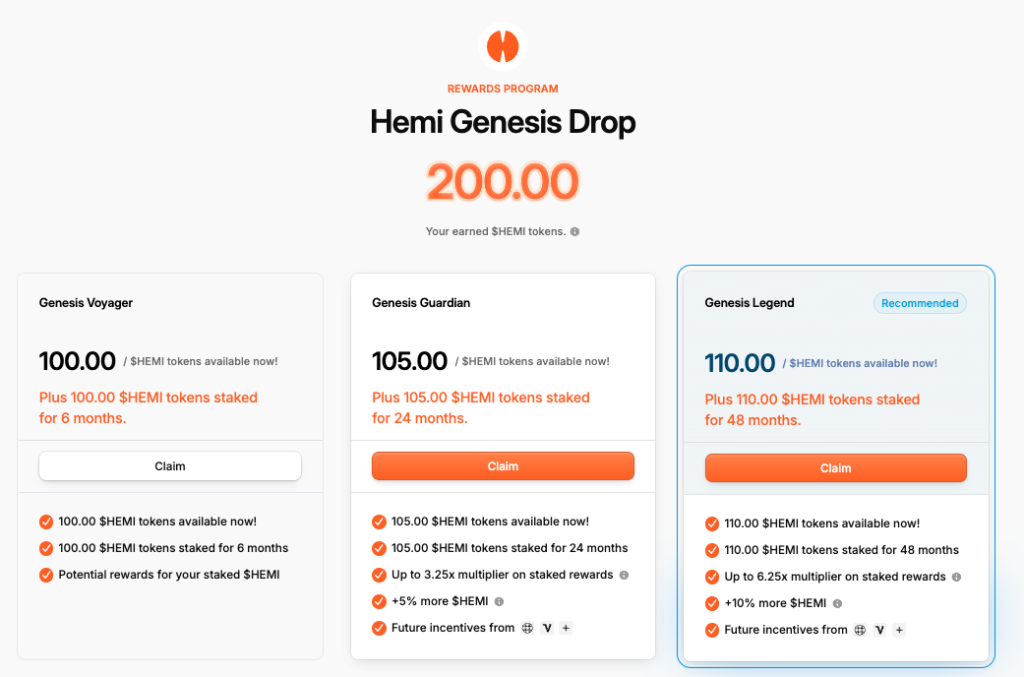
Task: Click info icon next to 6.25x multiplier
Action: click(956, 577)
